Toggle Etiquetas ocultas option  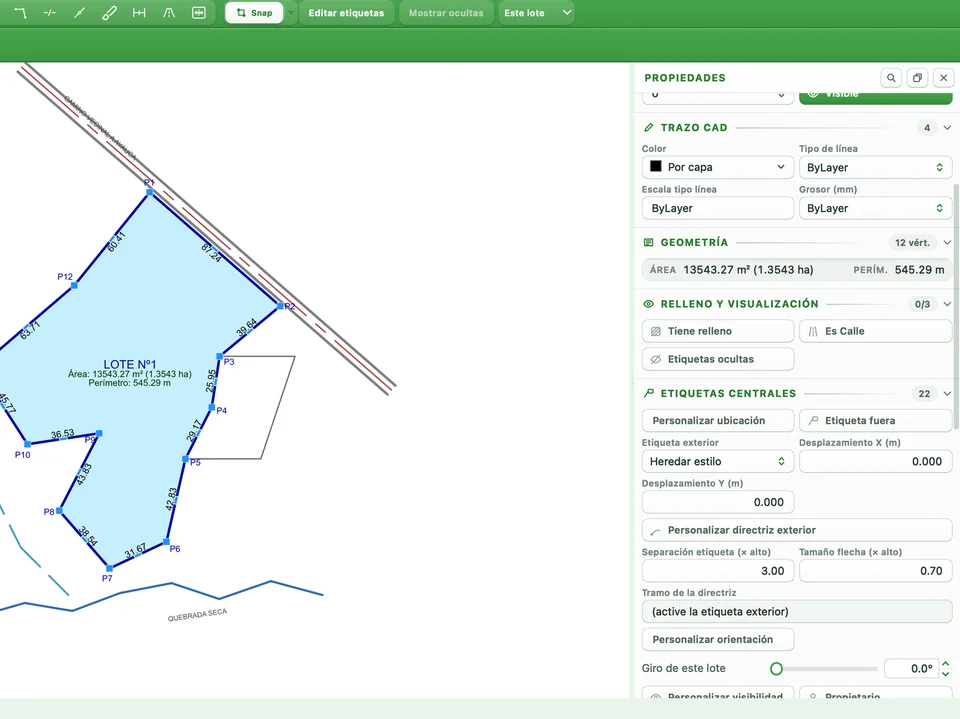[718, 360]
